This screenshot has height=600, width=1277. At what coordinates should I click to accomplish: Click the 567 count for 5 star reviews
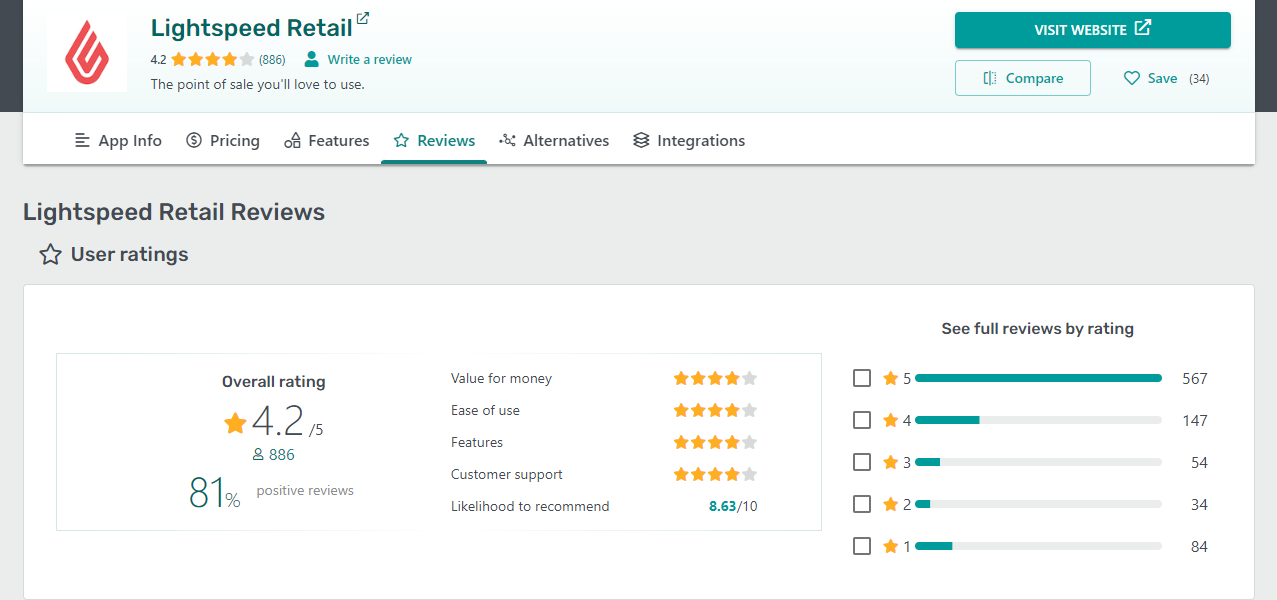coord(1194,379)
